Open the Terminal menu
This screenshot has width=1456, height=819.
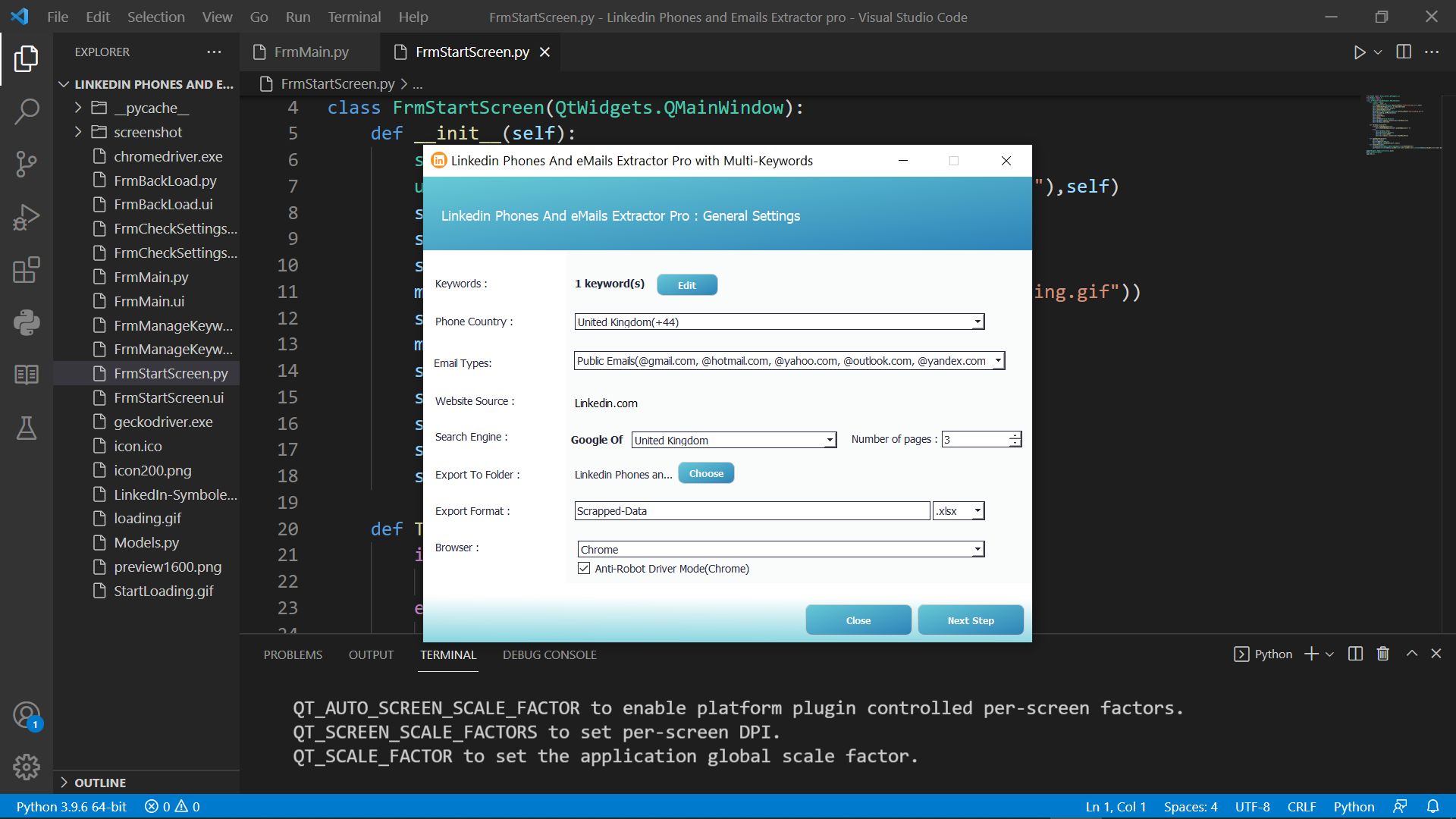pyautogui.click(x=354, y=17)
